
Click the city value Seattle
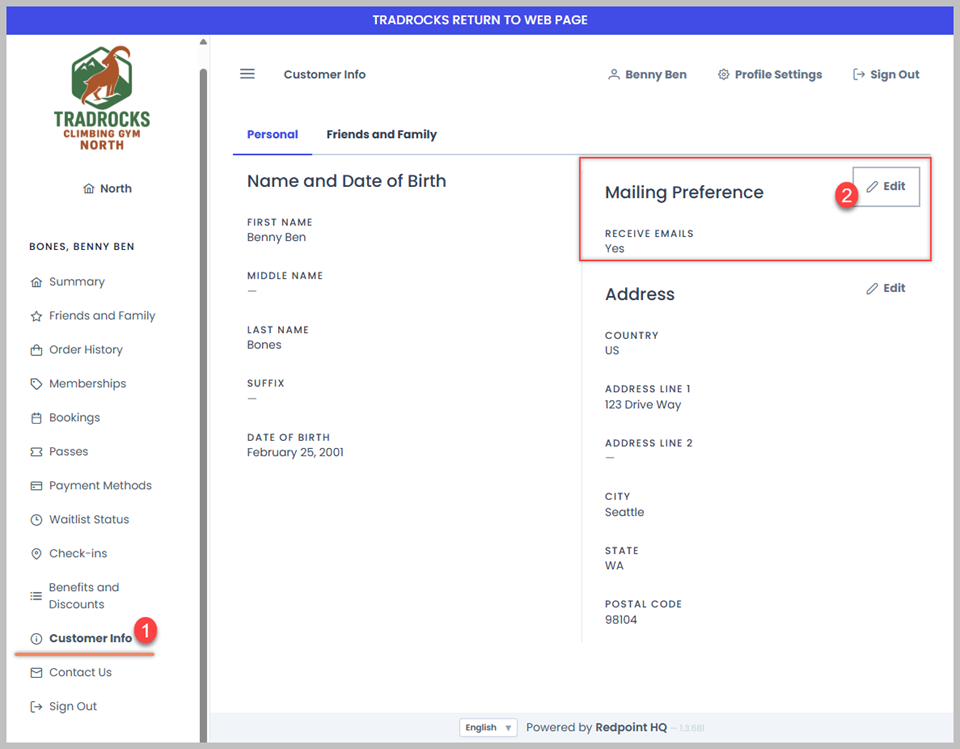[624, 513]
